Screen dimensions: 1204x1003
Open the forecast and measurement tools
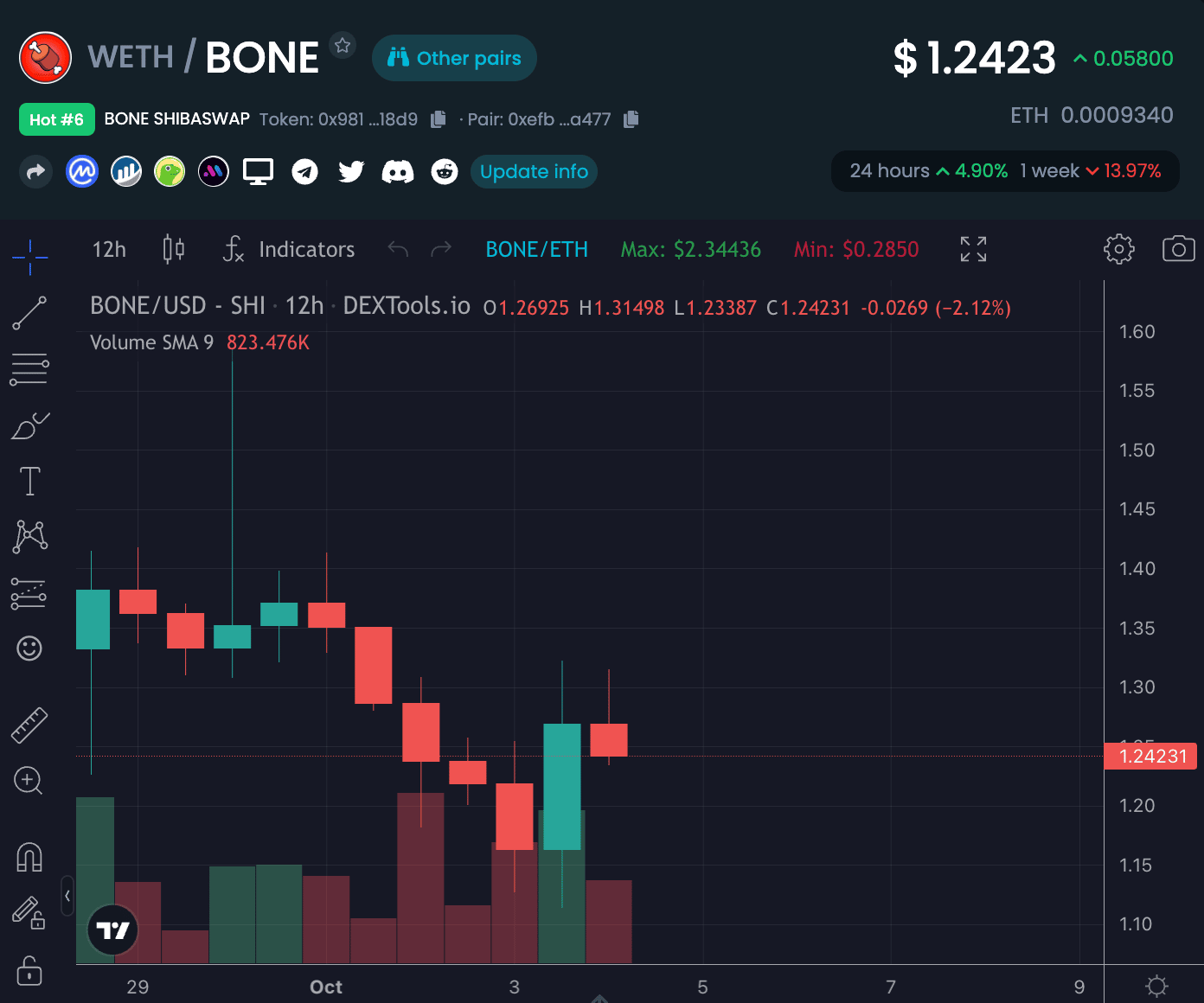[29, 593]
